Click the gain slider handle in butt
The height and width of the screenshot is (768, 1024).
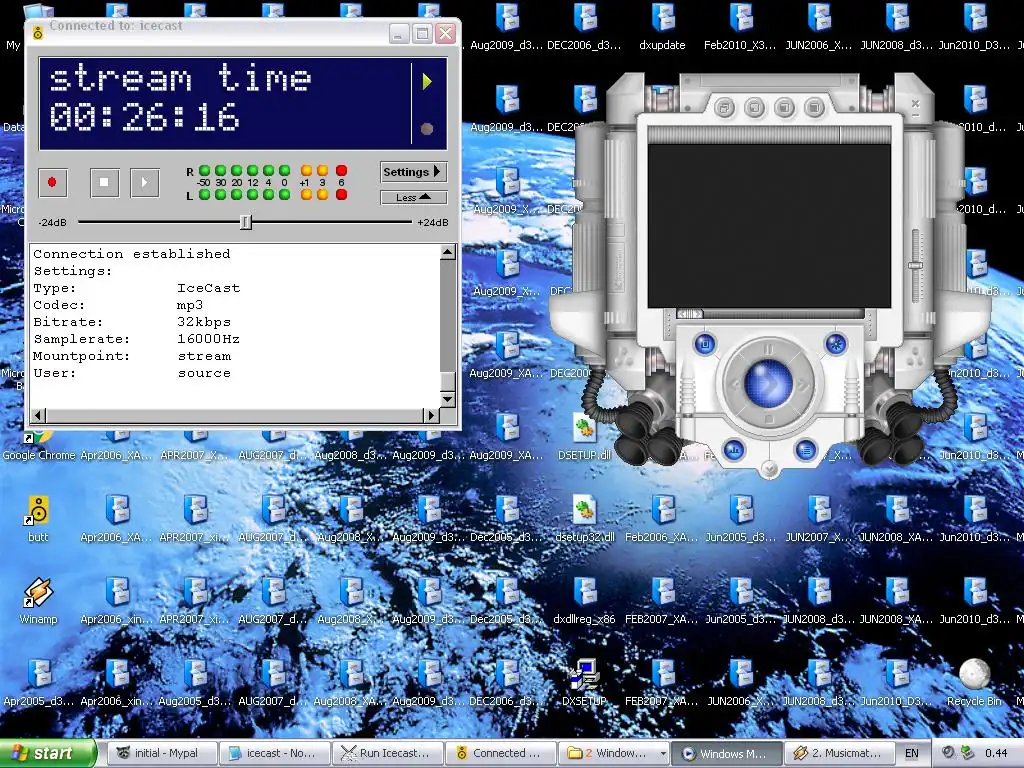[x=246, y=222]
